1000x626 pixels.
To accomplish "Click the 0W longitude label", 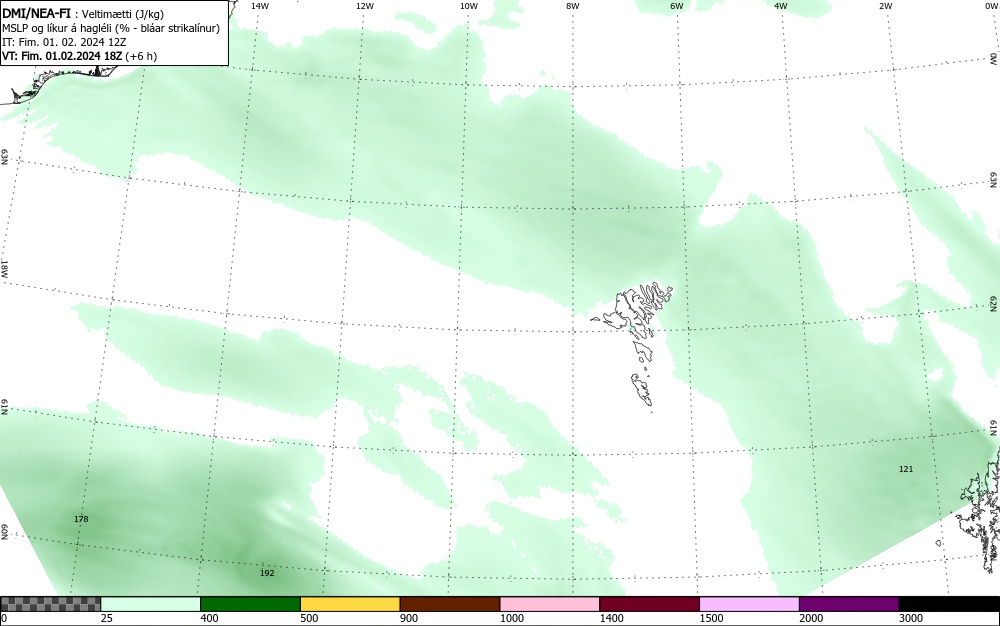I will 990,6.
